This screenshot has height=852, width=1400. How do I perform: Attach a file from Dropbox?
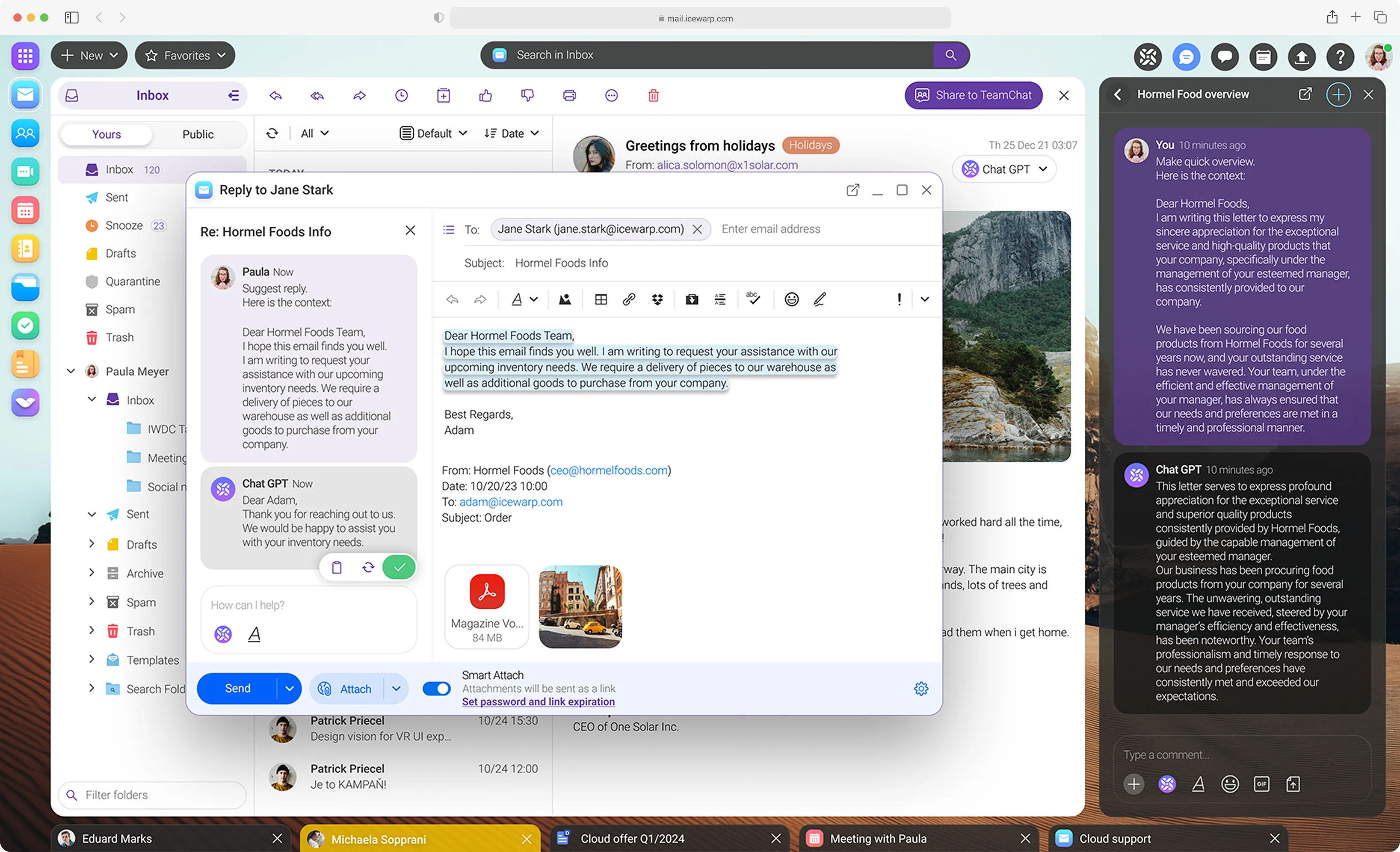[657, 299]
